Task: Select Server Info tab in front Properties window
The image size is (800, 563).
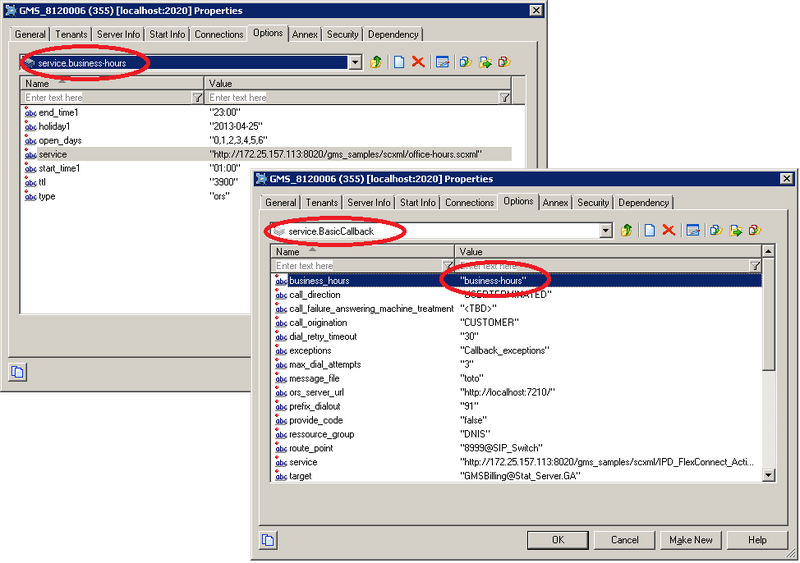Action: coord(369,203)
